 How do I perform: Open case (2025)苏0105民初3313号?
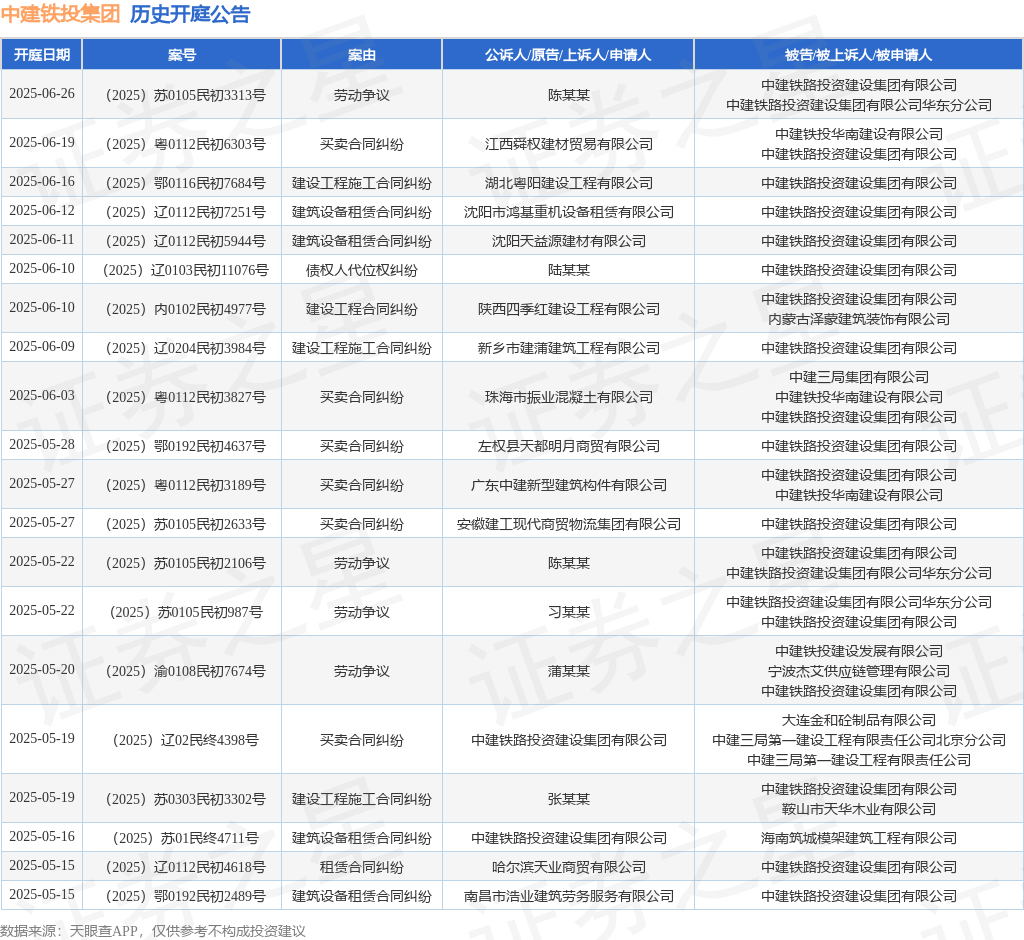point(183,95)
